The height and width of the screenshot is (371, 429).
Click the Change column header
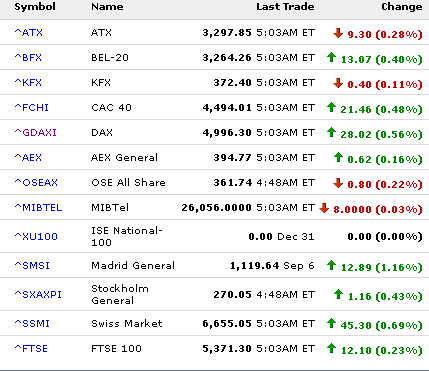pos(402,7)
